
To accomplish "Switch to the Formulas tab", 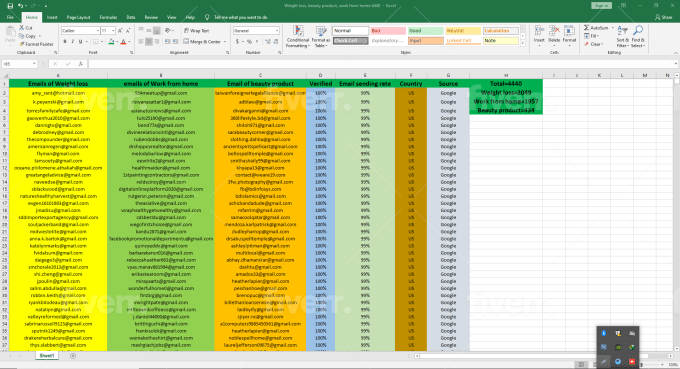I will (x=108, y=17).
